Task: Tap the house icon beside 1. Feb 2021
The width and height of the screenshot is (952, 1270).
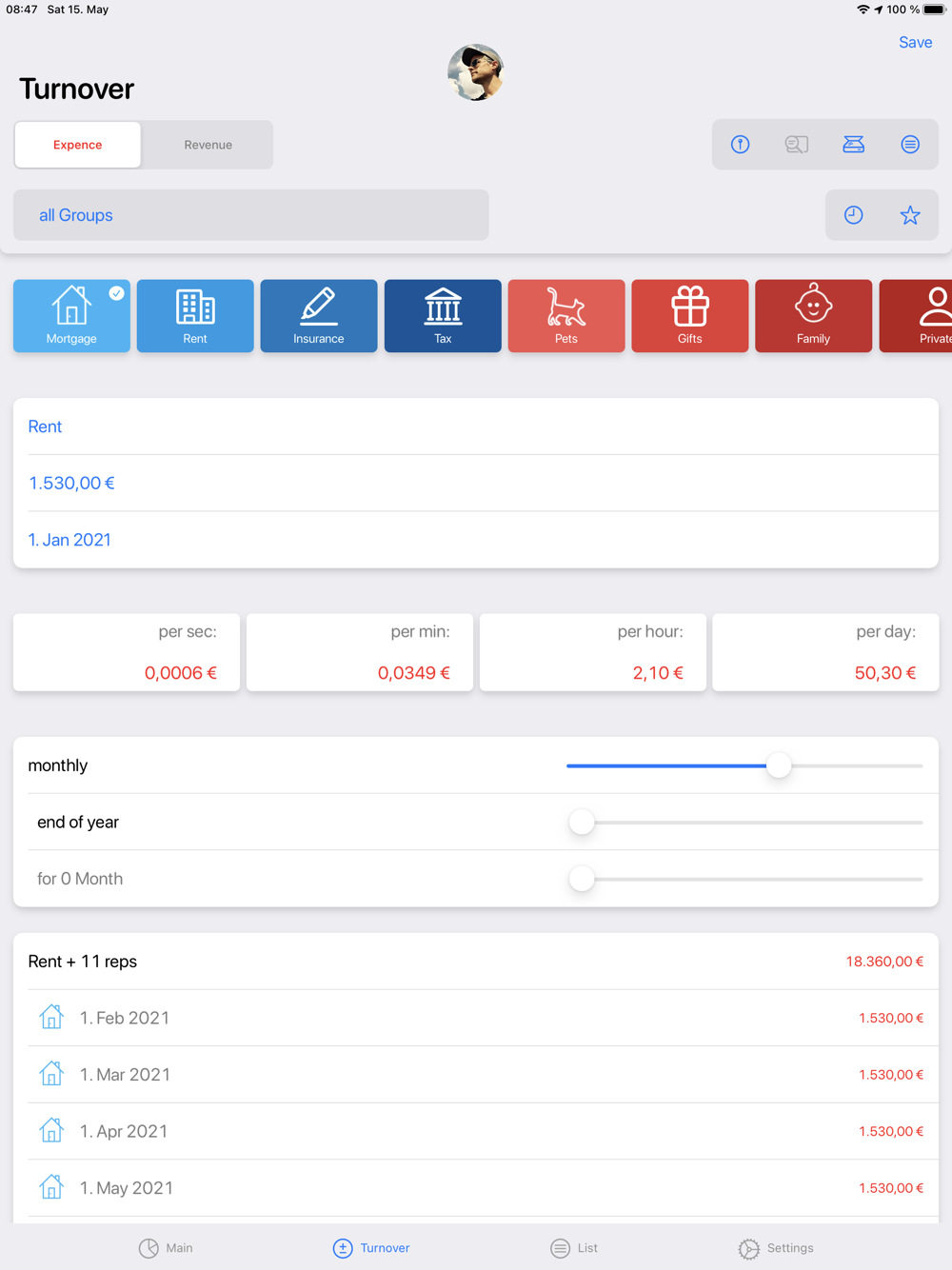Action: pos(51,1017)
